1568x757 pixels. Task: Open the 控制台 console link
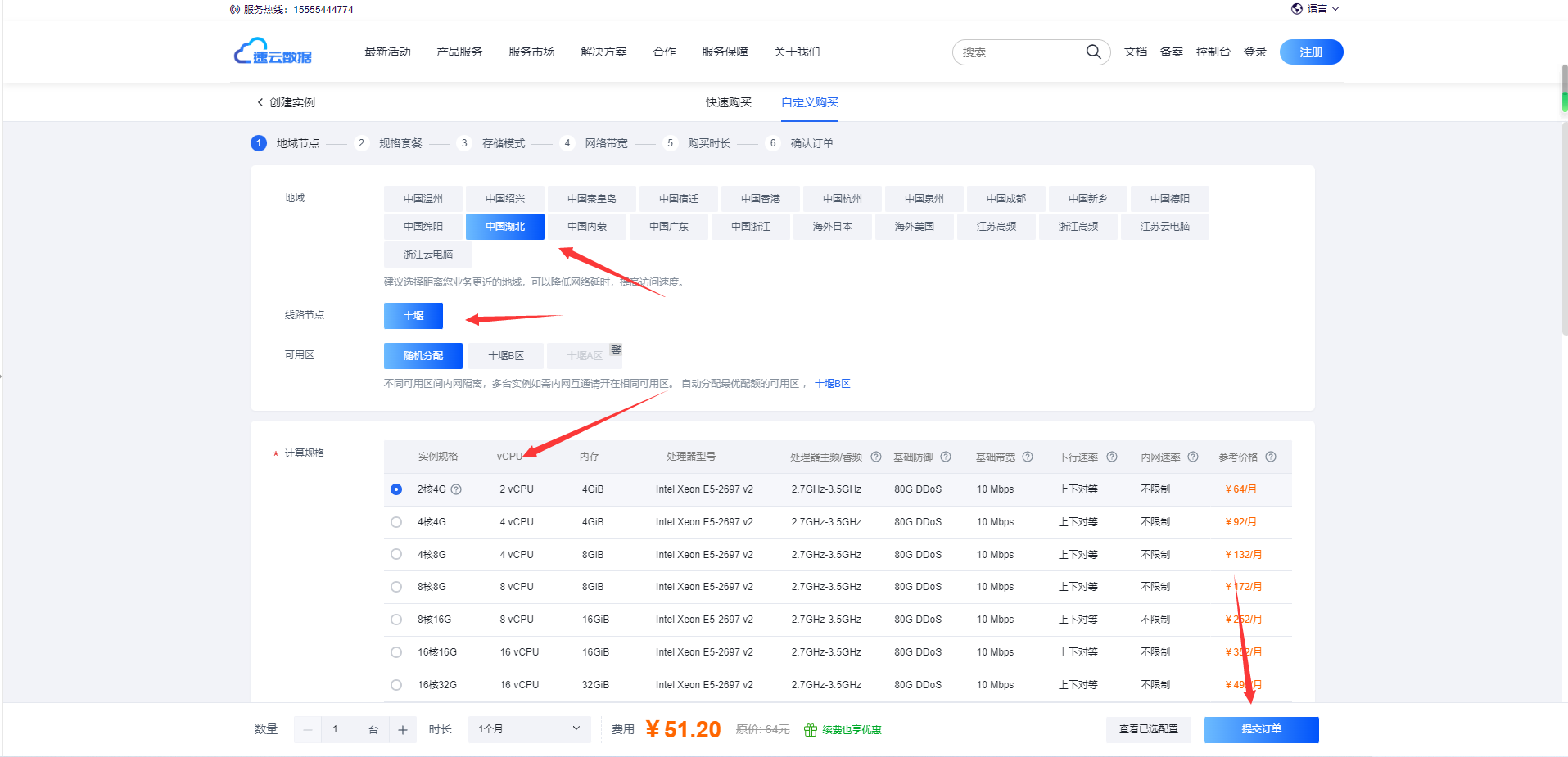(x=1213, y=52)
